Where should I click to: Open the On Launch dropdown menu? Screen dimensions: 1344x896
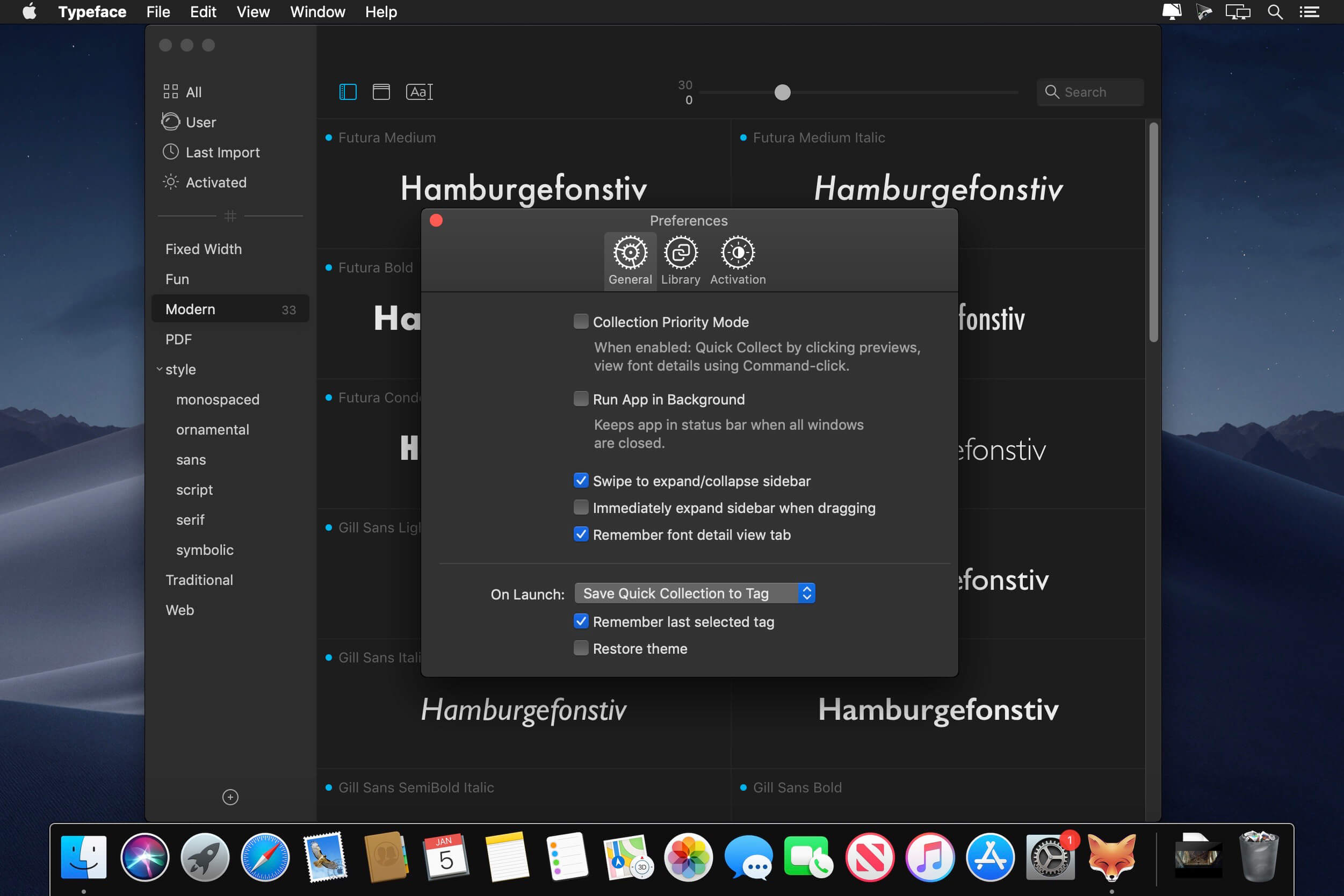tap(694, 593)
